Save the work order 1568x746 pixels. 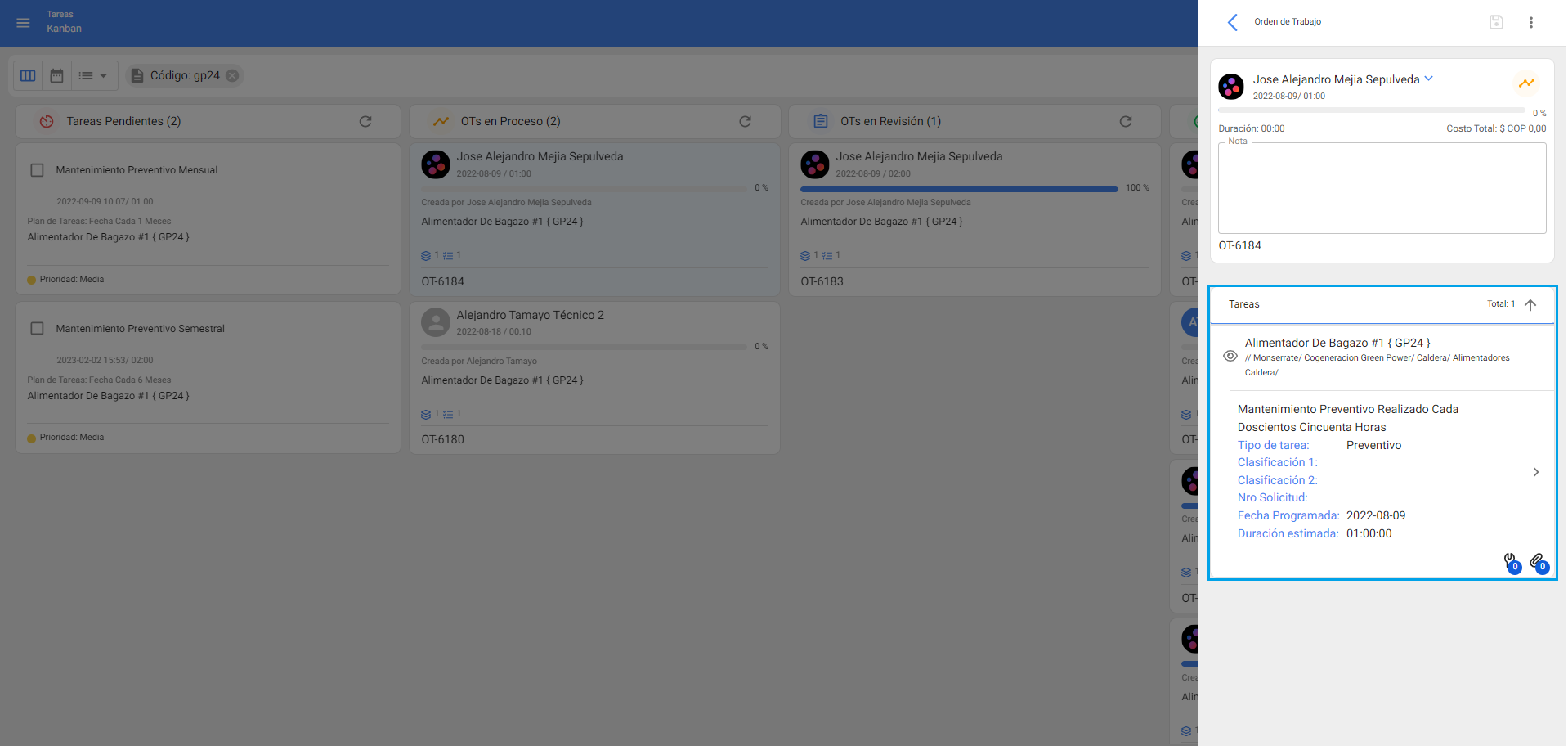[x=1496, y=22]
